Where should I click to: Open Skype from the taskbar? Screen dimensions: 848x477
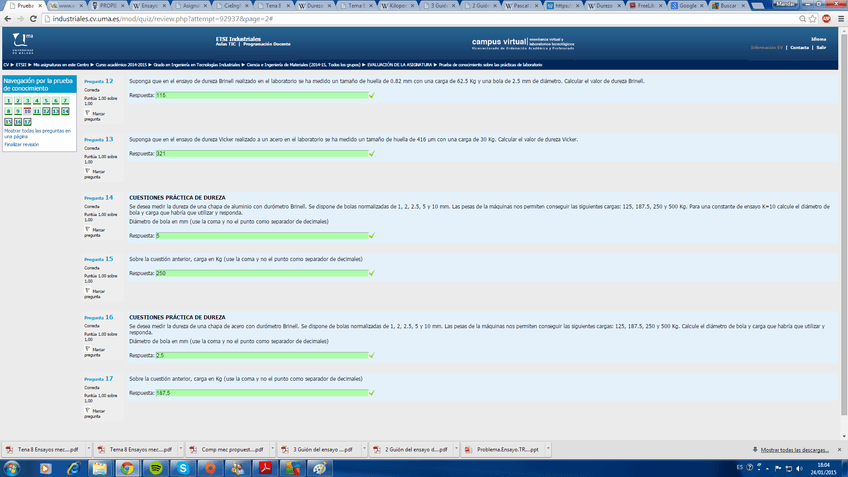click(183, 468)
